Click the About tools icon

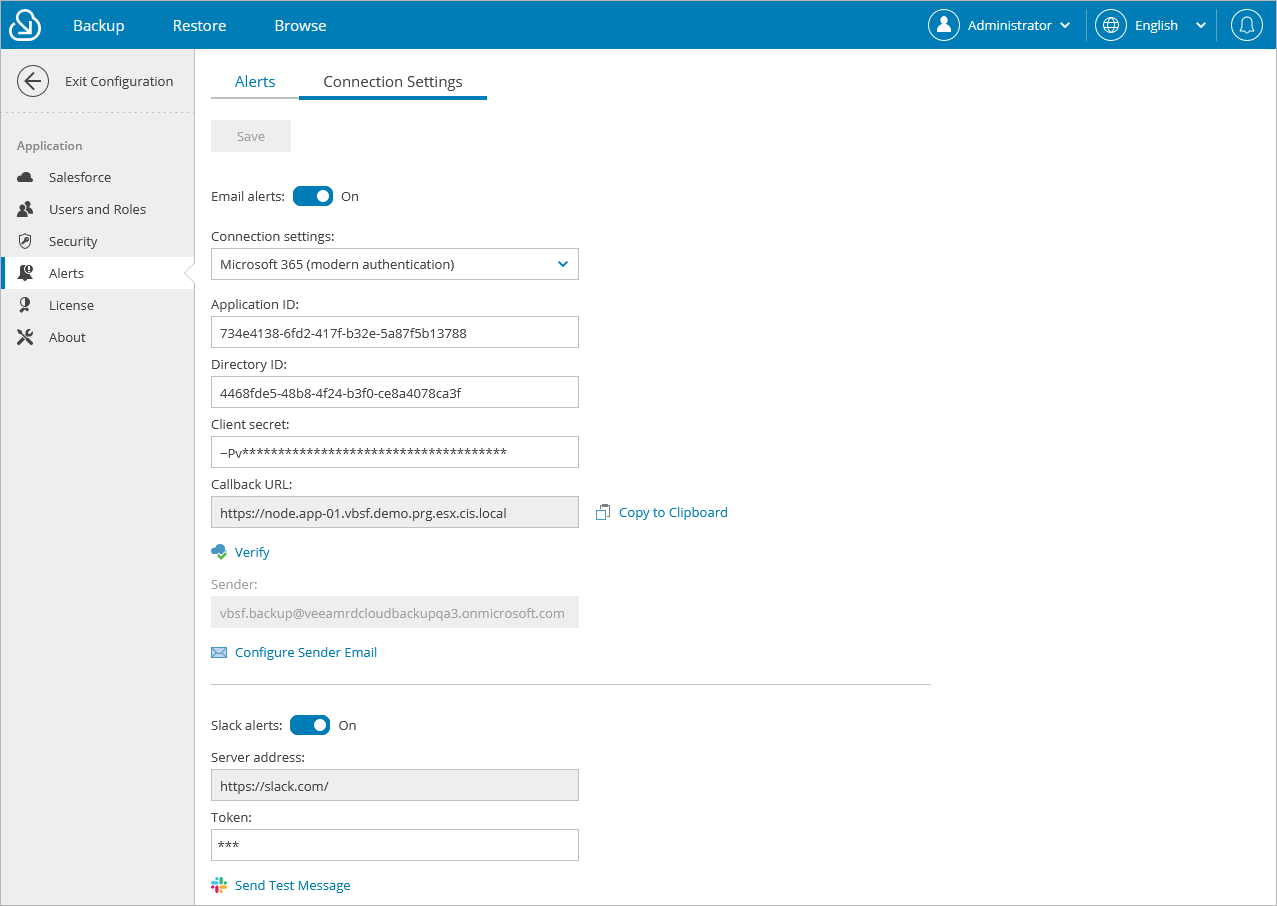[26, 337]
